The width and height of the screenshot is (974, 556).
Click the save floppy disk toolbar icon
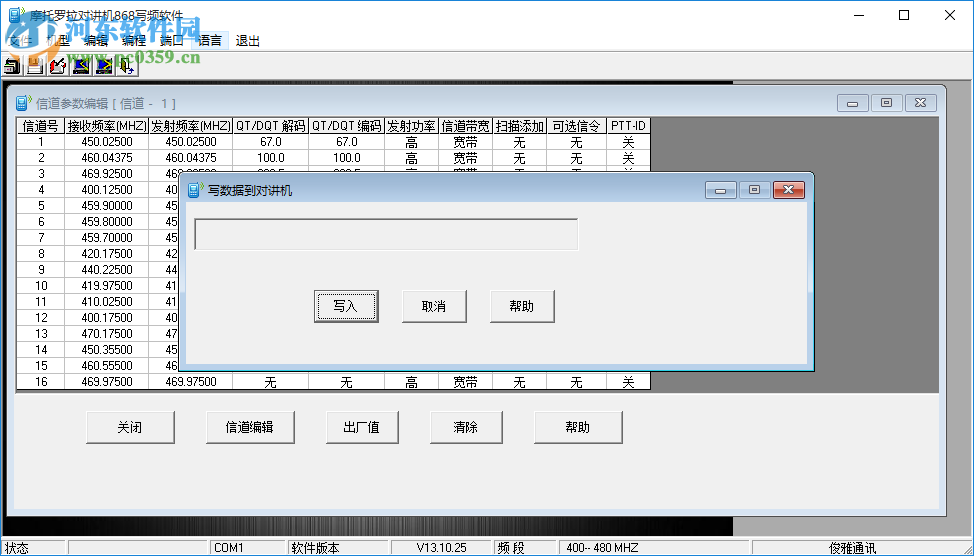[35, 65]
